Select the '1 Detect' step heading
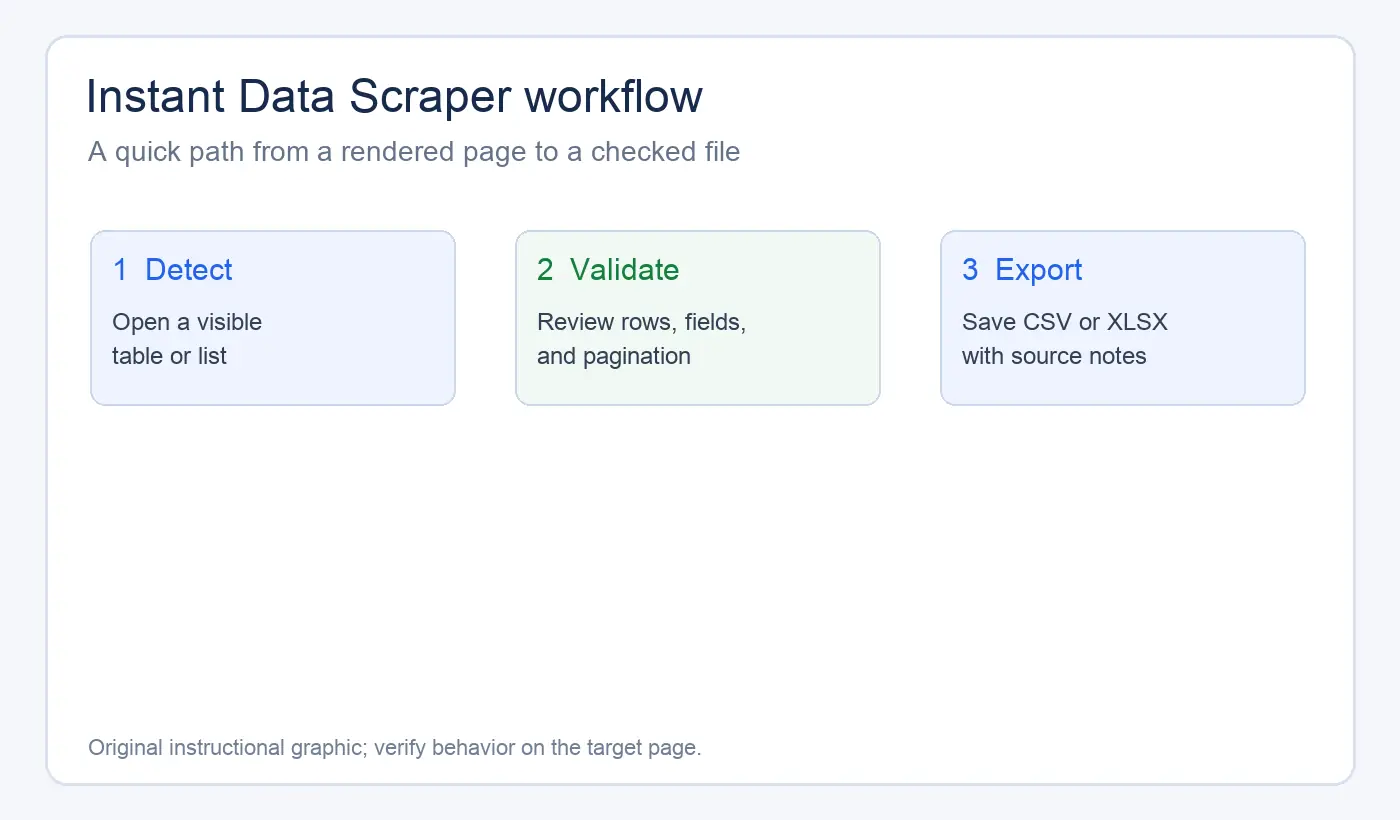Image resolution: width=1400 pixels, height=820 pixels. coord(173,270)
